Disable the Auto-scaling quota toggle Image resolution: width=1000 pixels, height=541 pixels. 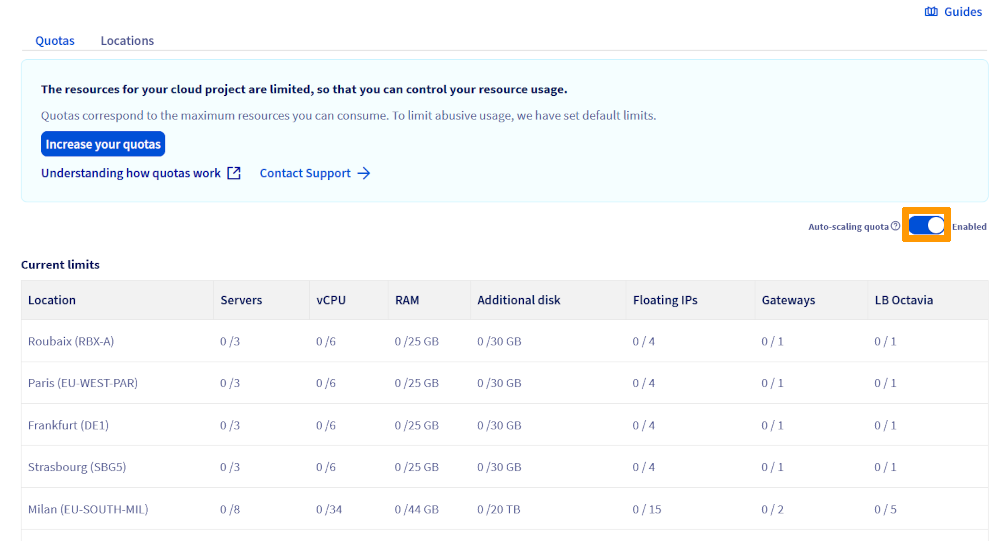[927, 226]
